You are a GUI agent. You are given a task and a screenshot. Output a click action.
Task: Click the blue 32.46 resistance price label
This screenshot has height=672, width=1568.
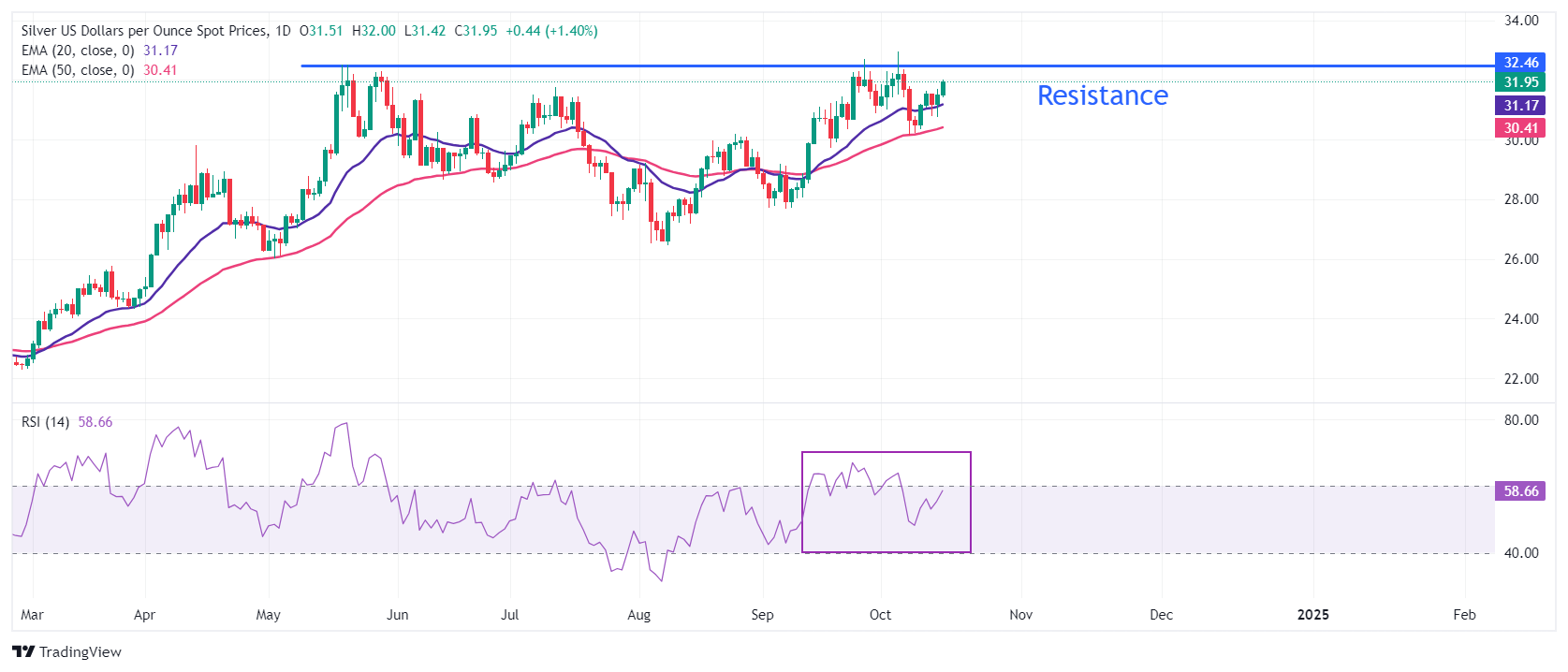[1520, 63]
